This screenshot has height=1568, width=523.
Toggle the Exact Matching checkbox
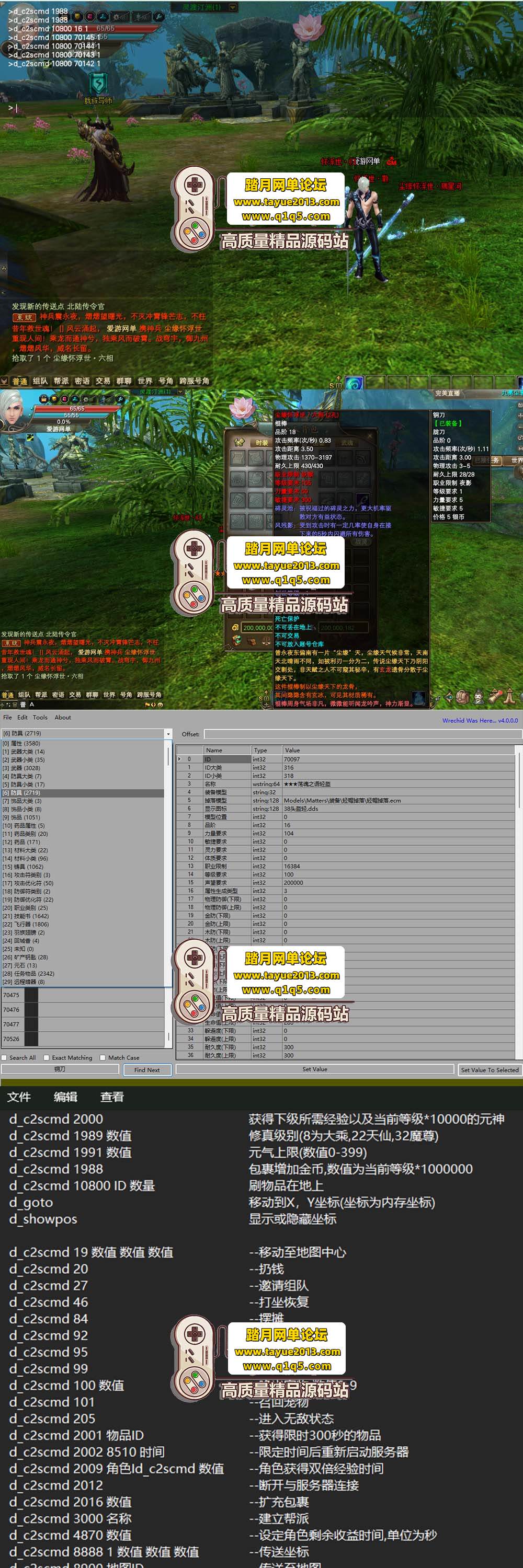[x=47, y=1058]
